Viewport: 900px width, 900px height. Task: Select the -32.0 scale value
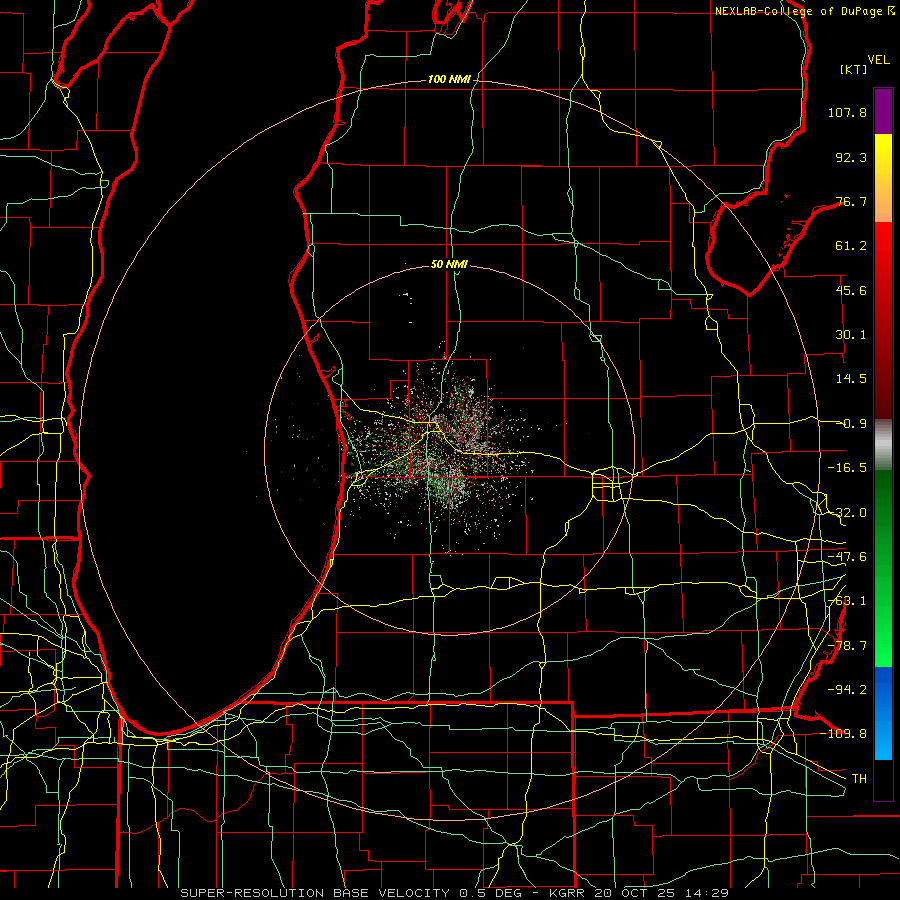coord(847,513)
